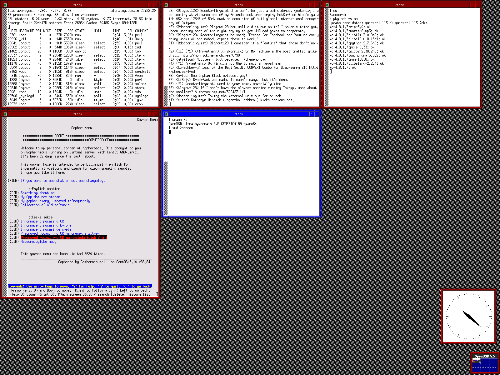Click the scrollbar of the file-listing terminal

(x=327, y=57)
